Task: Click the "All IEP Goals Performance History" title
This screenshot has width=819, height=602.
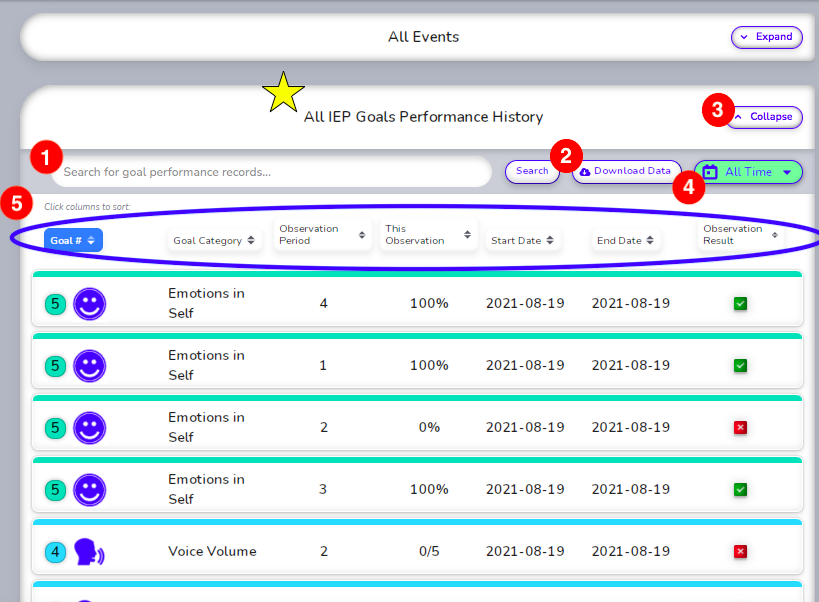Action: tap(424, 117)
